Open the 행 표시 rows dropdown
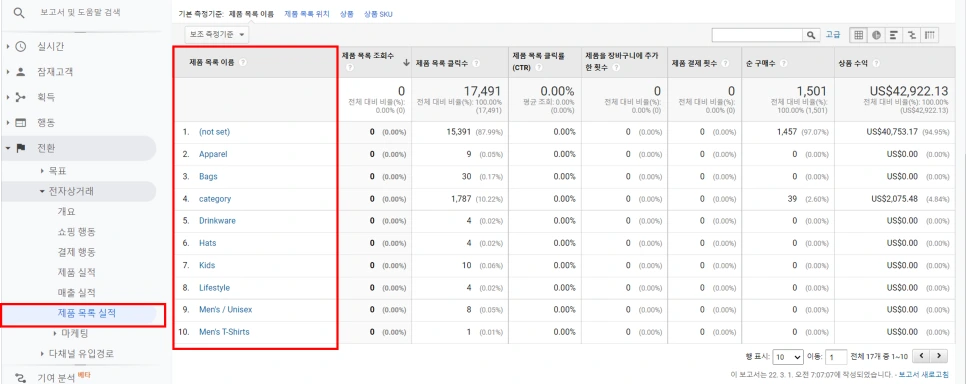966x384 pixels. pyautogui.click(x=787, y=357)
